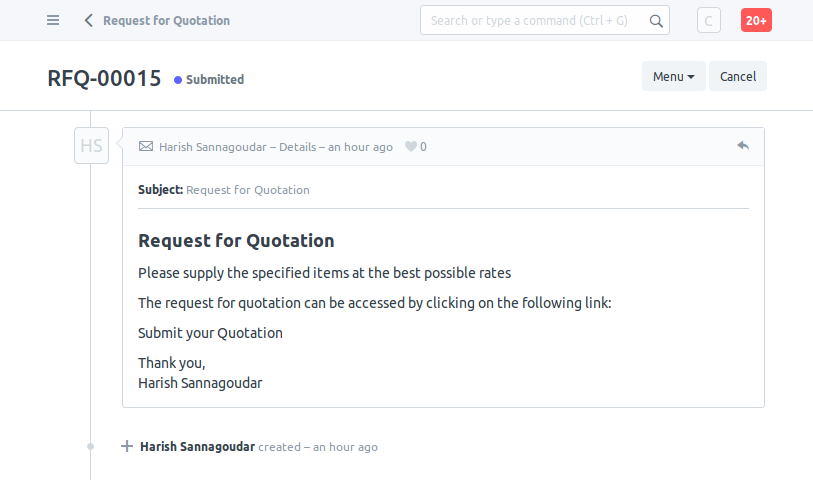Reply using the reply arrow icon

(743, 146)
